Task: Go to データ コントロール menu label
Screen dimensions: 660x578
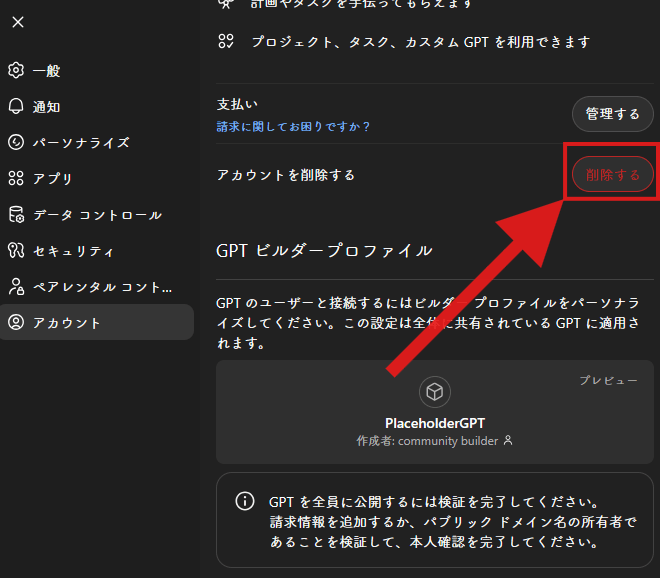Action: pos(97,215)
